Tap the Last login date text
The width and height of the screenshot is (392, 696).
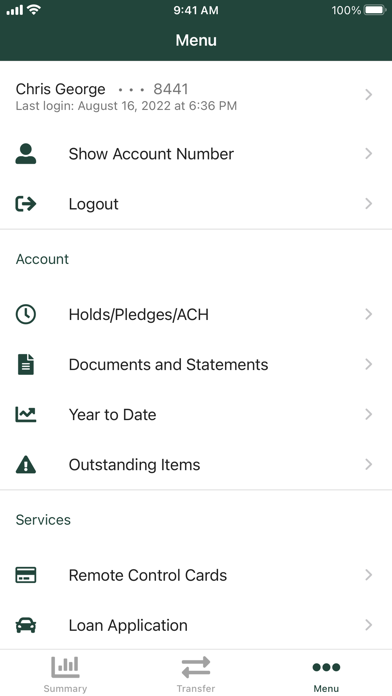[126, 106]
